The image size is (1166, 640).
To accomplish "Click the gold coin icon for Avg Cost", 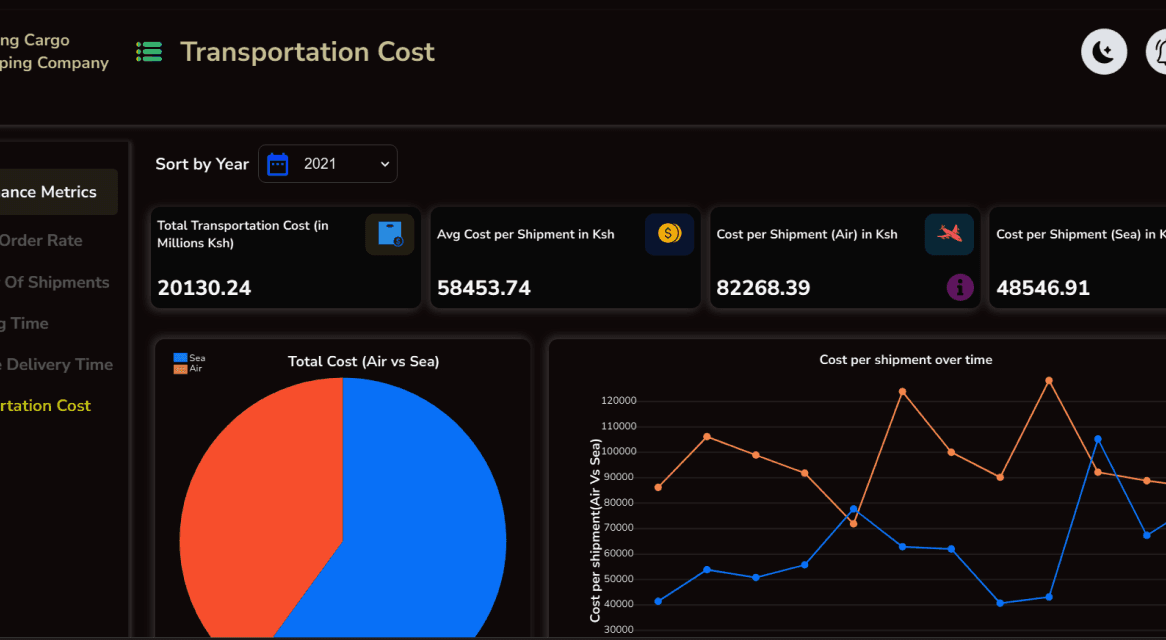I will [669, 234].
